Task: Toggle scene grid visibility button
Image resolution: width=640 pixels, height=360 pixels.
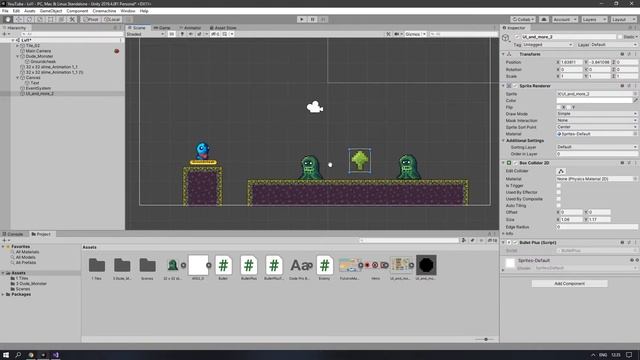Action: click(225, 34)
